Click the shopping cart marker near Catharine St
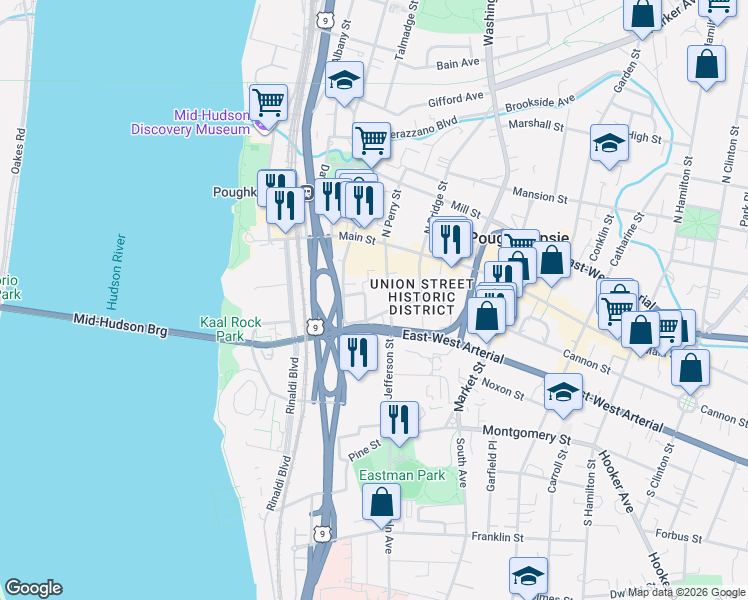 [x=617, y=312]
